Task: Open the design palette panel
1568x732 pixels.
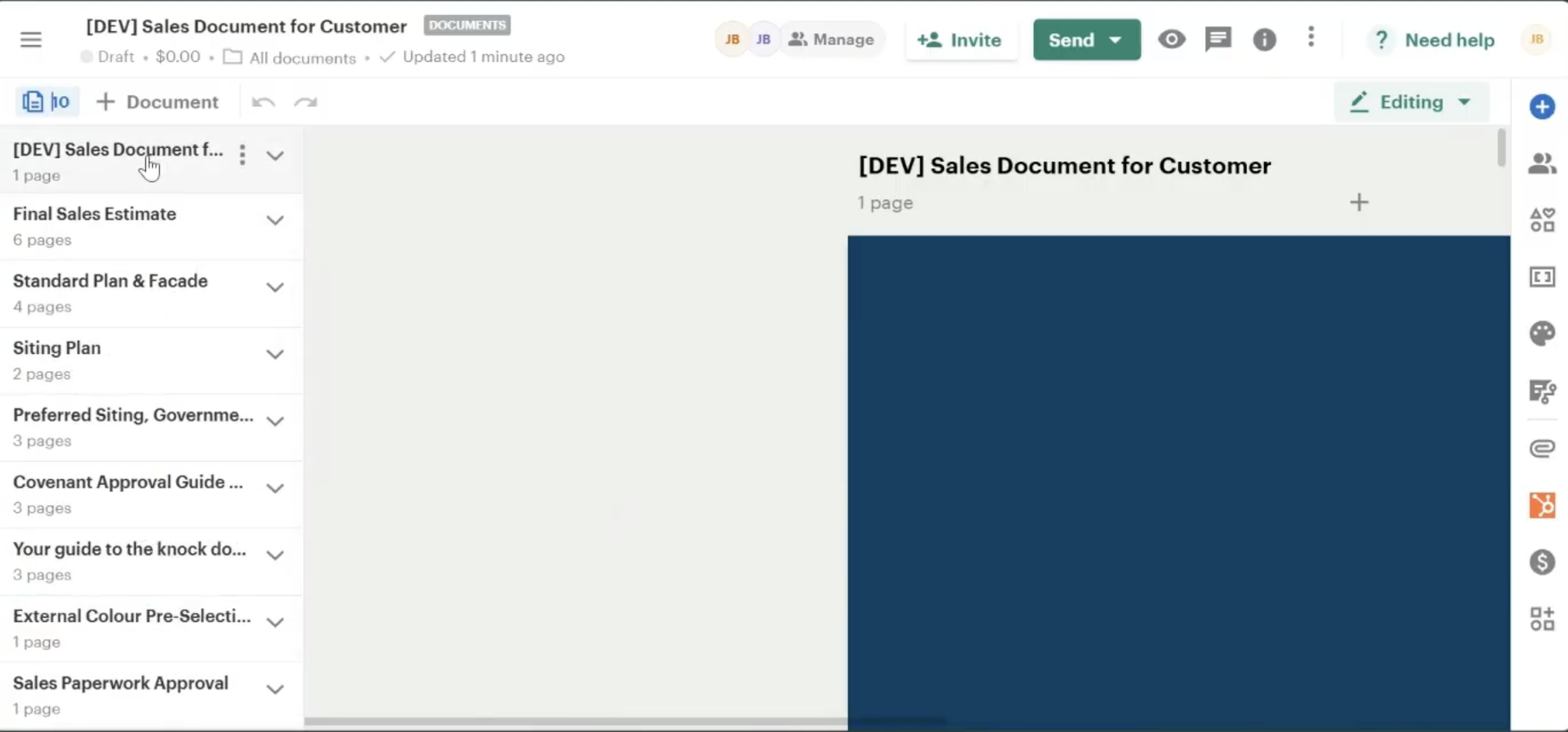Action: point(1542,334)
